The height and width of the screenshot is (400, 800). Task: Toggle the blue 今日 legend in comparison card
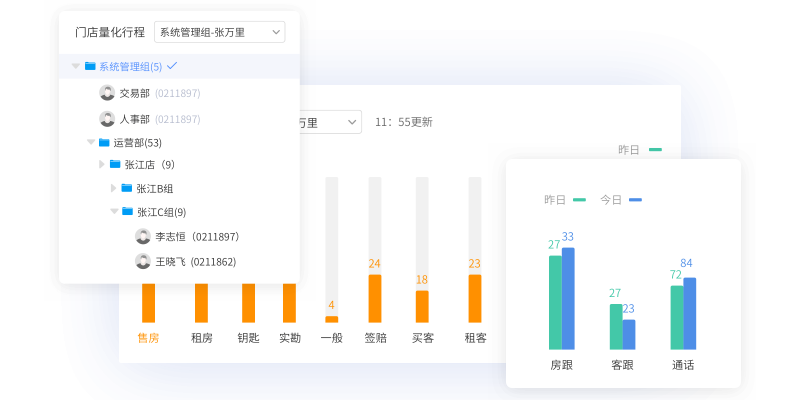click(620, 199)
